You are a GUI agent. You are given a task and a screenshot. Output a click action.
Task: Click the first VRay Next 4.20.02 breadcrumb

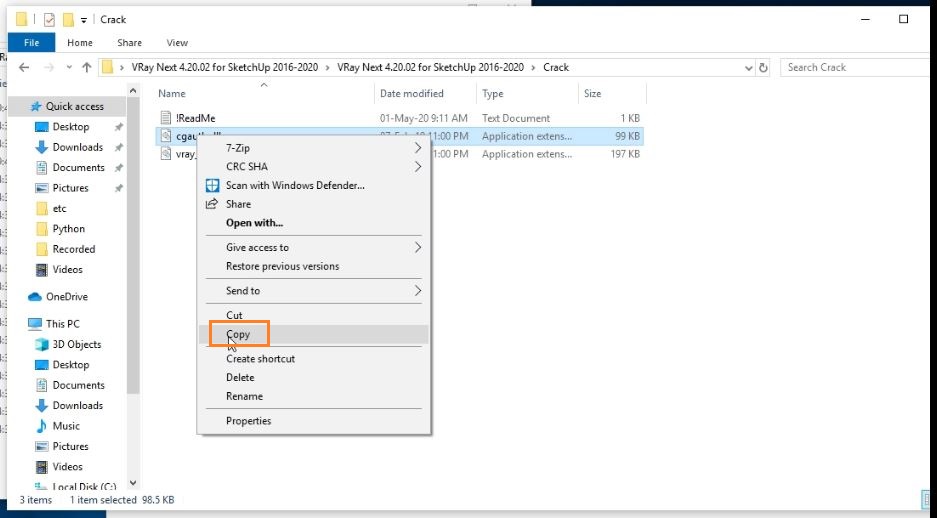tap(225, 68)
